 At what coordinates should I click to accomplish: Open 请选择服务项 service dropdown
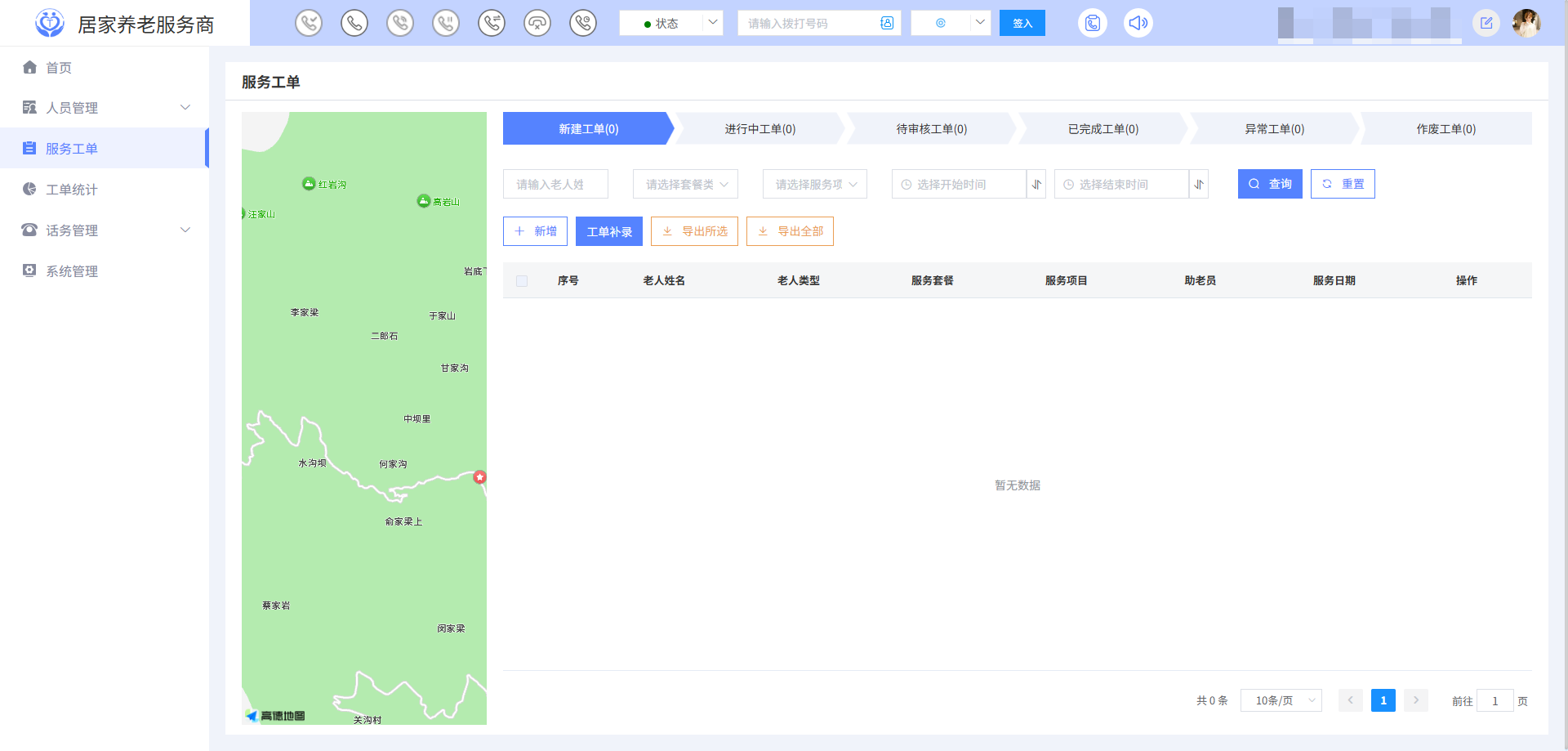[x=815, y=184]
